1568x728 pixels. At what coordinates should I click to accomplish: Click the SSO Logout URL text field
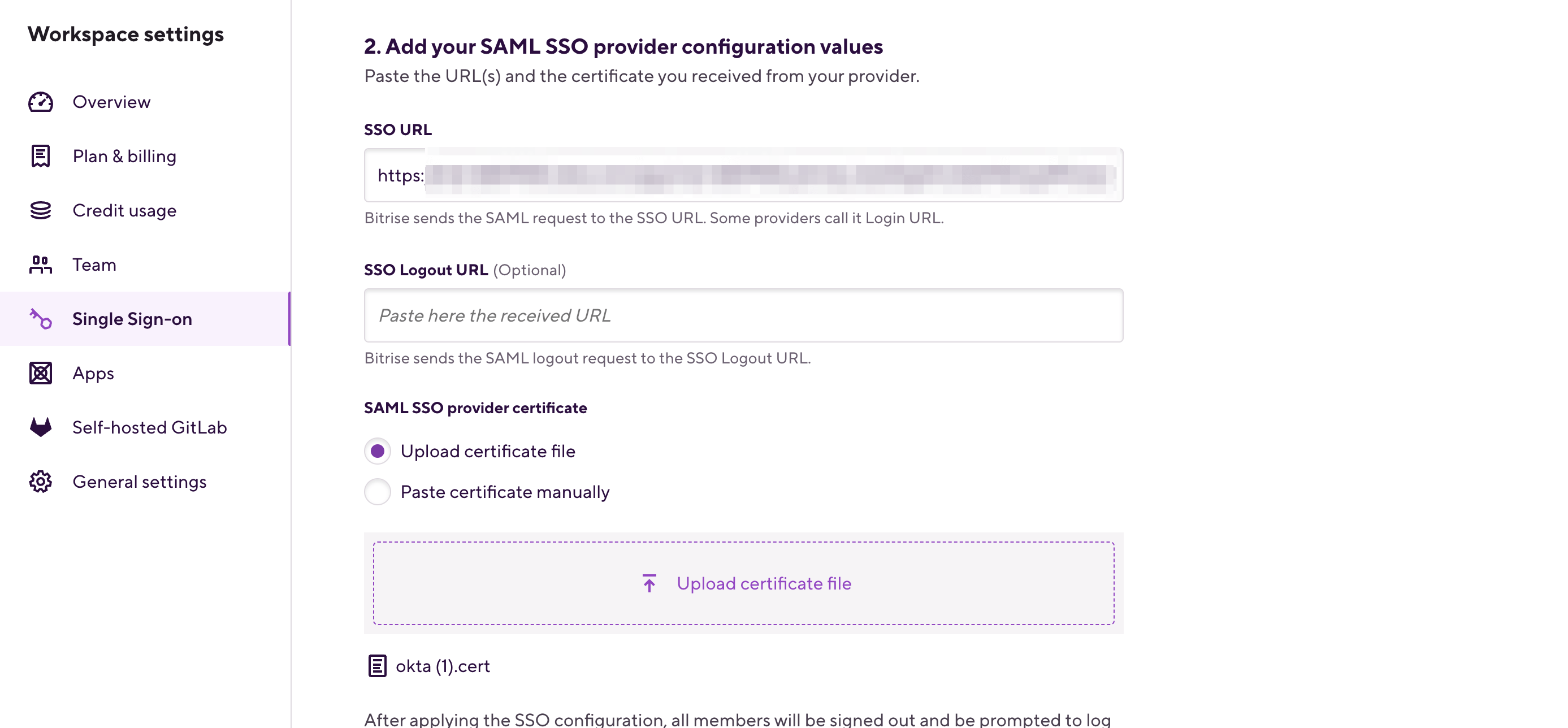pyautogui.click(x=743, y=315)
